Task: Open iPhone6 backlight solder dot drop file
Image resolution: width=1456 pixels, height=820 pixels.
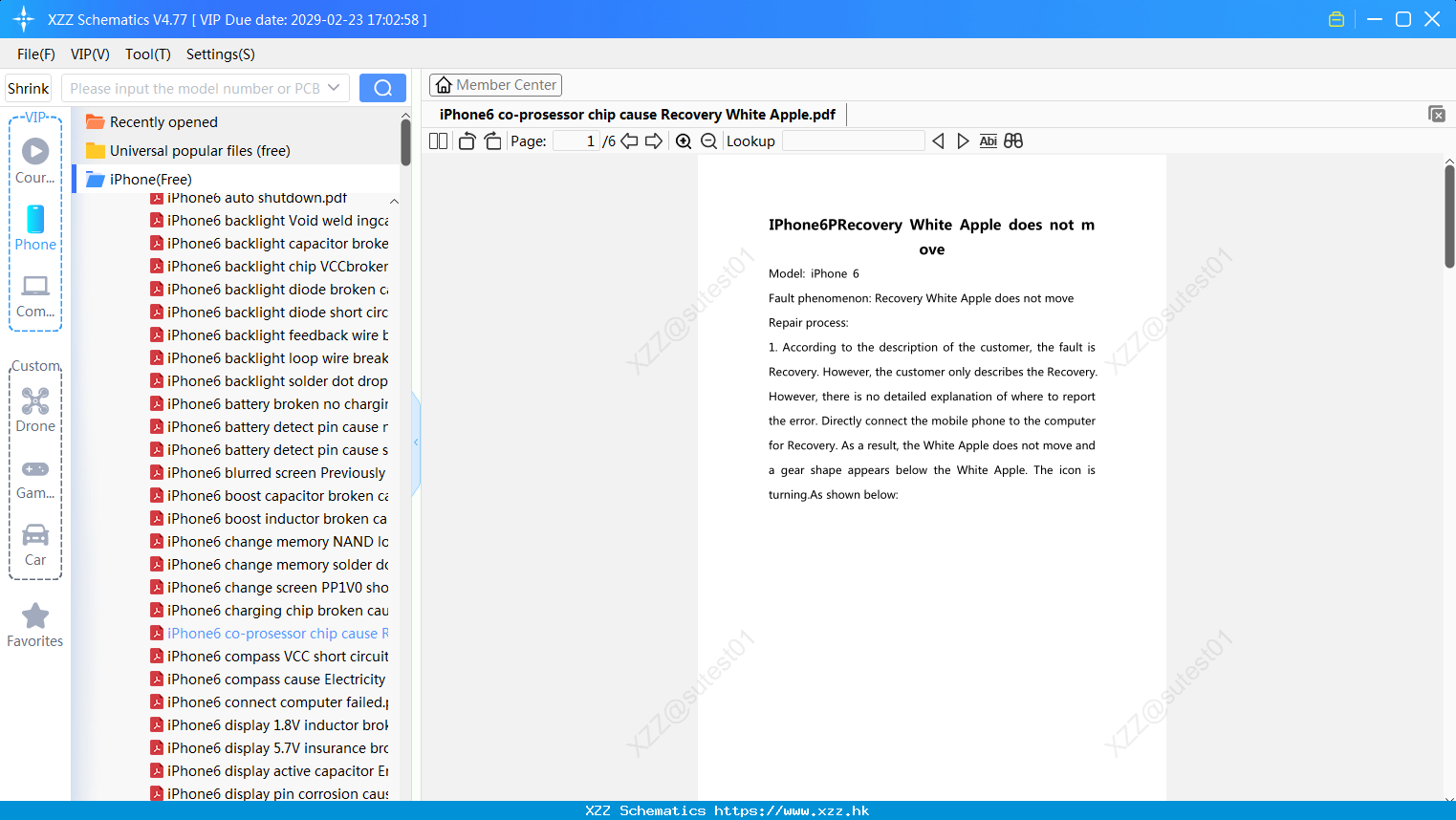Action: pos(270,381)
